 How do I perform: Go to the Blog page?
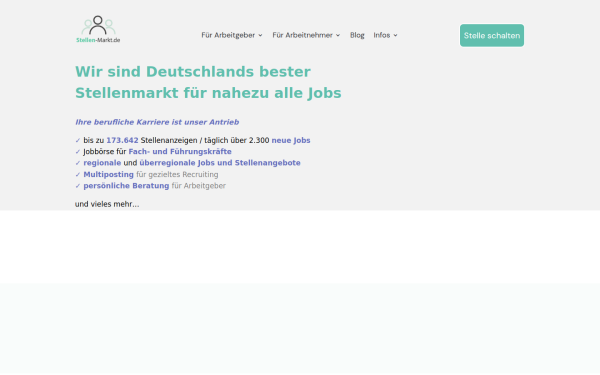[357, 35]
